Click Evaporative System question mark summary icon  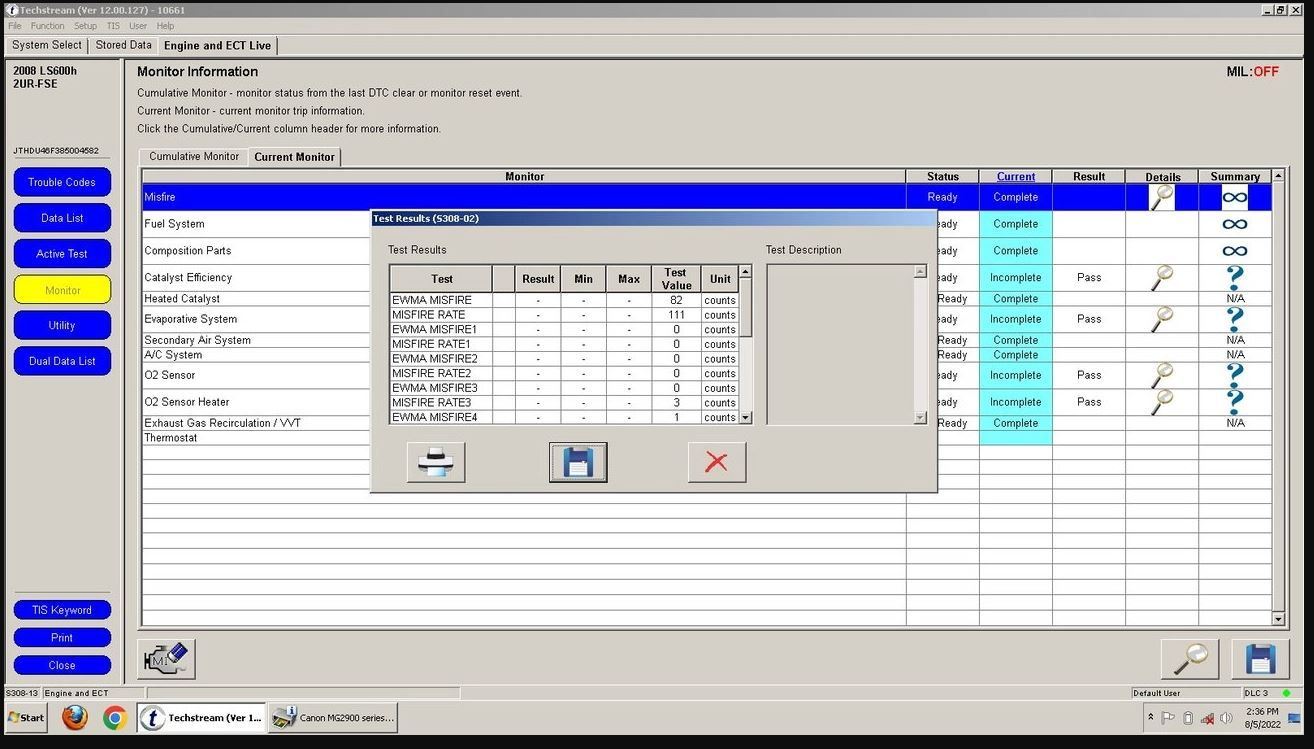pyautogui.click(x=1234, y=319)
